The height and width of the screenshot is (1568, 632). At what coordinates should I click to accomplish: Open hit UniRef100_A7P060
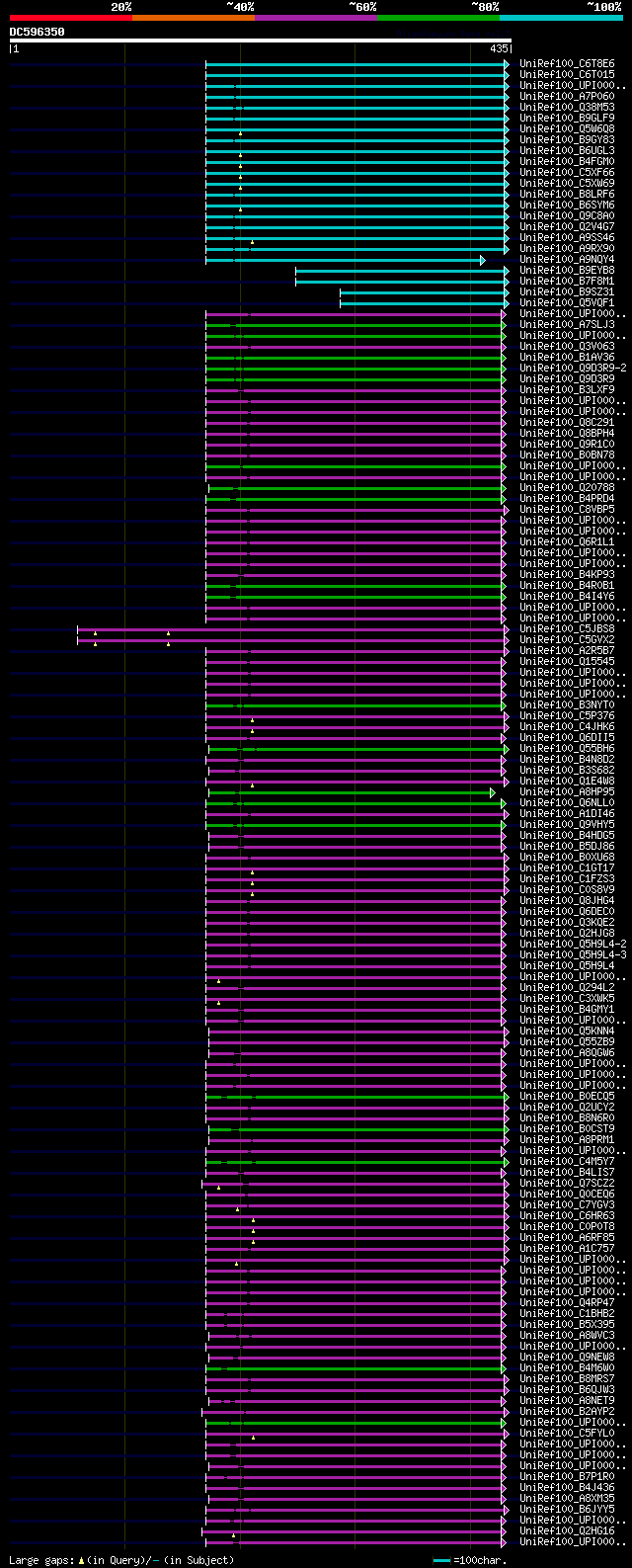tap(567, 97)
